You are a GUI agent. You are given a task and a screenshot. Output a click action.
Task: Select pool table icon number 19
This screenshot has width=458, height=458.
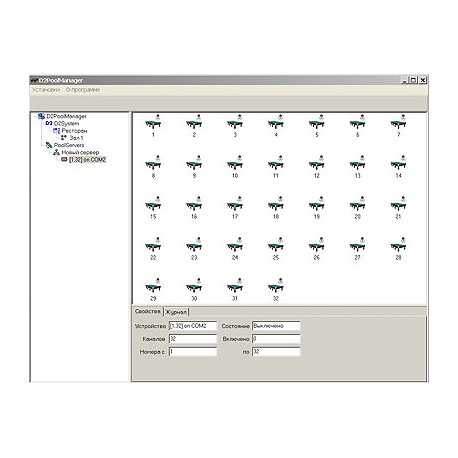(317, 204)
